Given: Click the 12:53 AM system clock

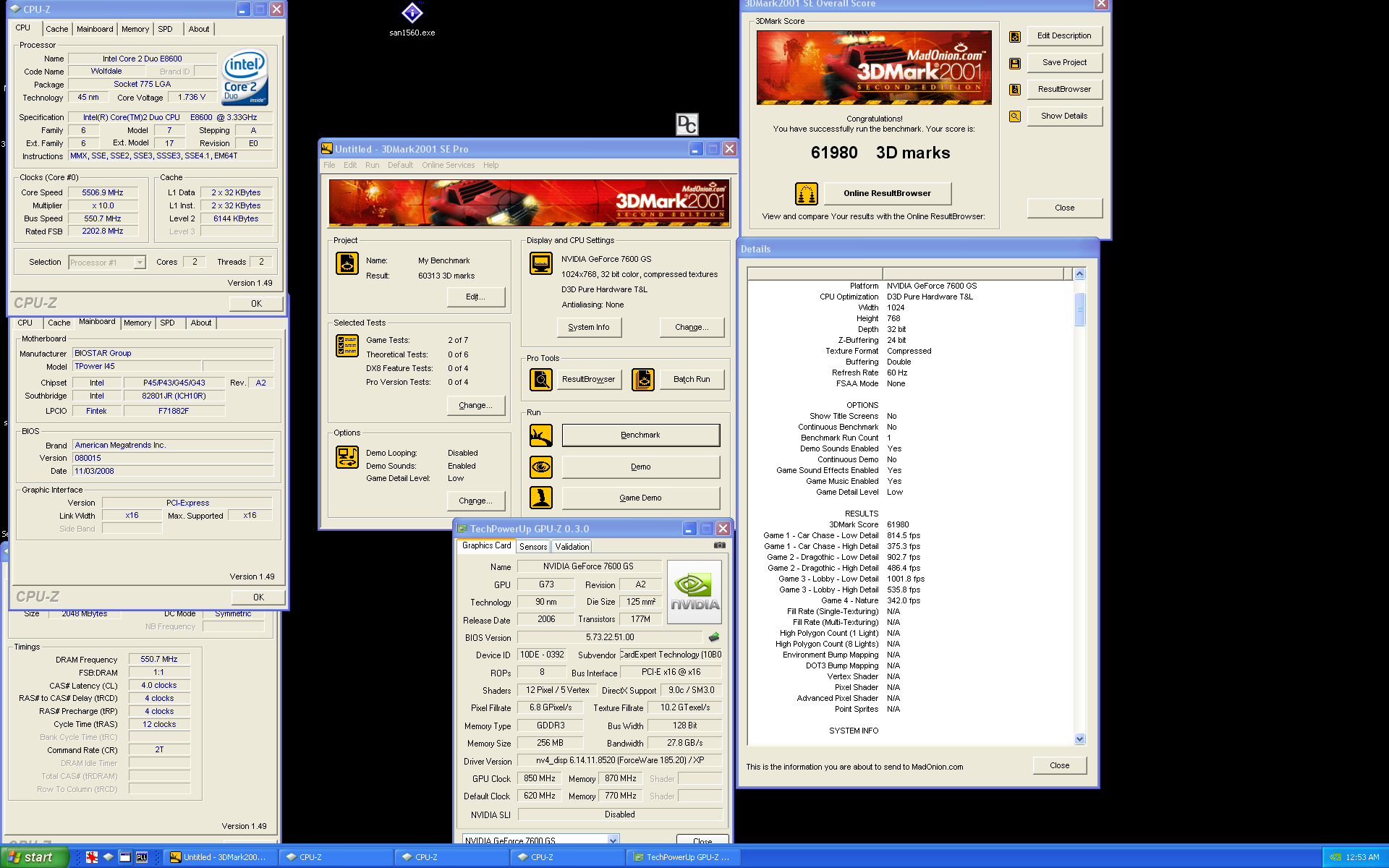Looking at the screenshot, I should [1362, 857].
